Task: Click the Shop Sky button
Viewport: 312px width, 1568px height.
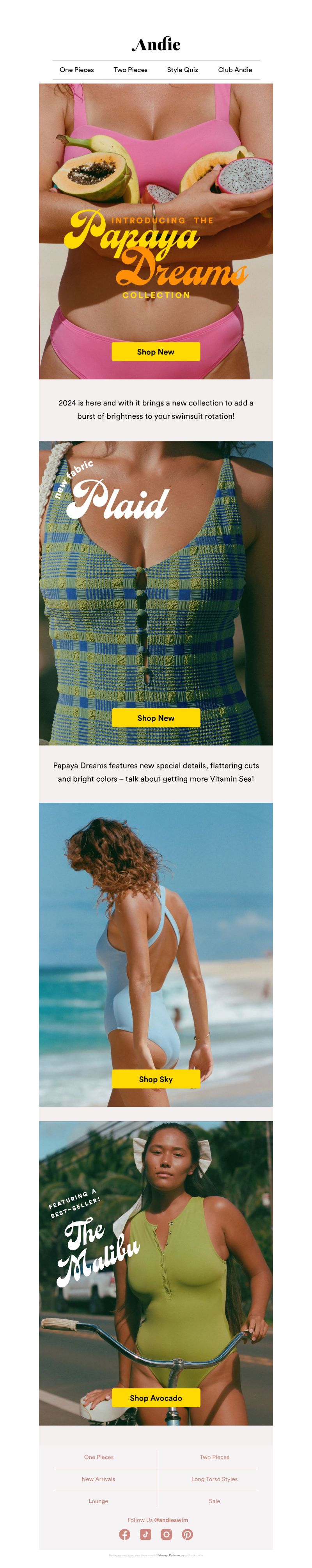Action: tap(156, 1079)
